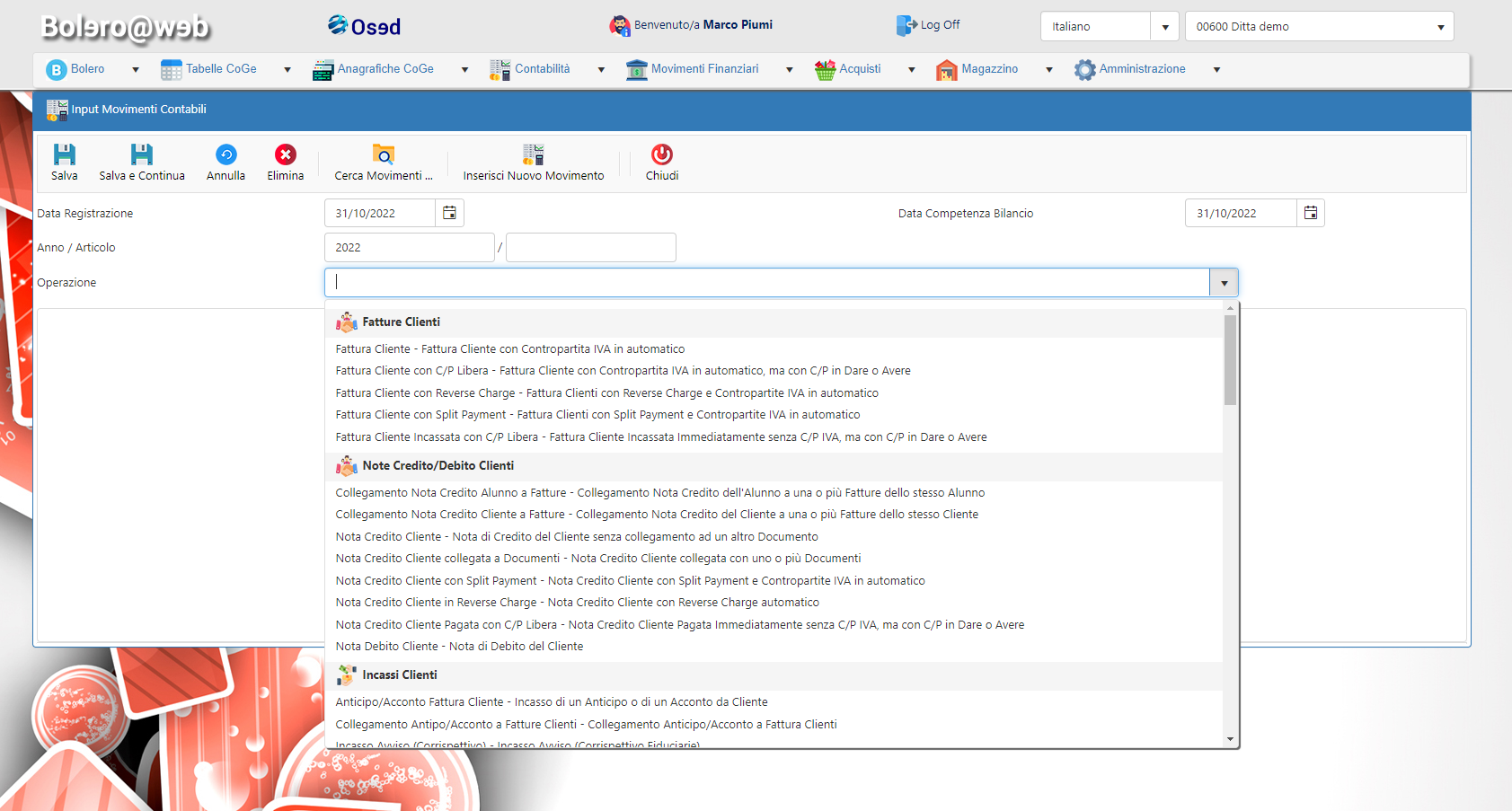Expand the Anagrafiche CoGe menu arrow
The width and height of the screenshot is (1512, 811).
[464, 69]
